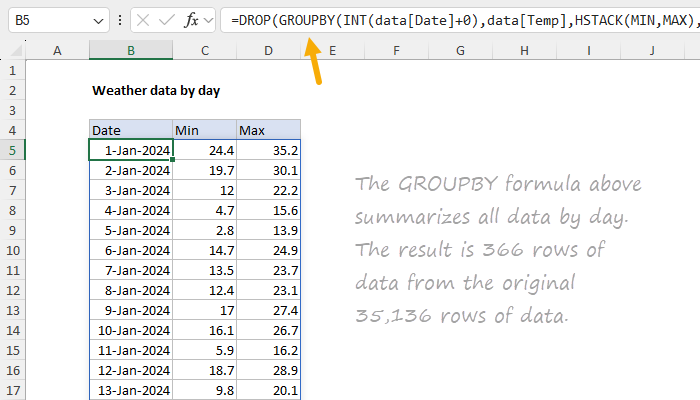Click Min value 9.8
This screenshot has width=700, height=400.
pyautogui.click(x=204, y=390)
